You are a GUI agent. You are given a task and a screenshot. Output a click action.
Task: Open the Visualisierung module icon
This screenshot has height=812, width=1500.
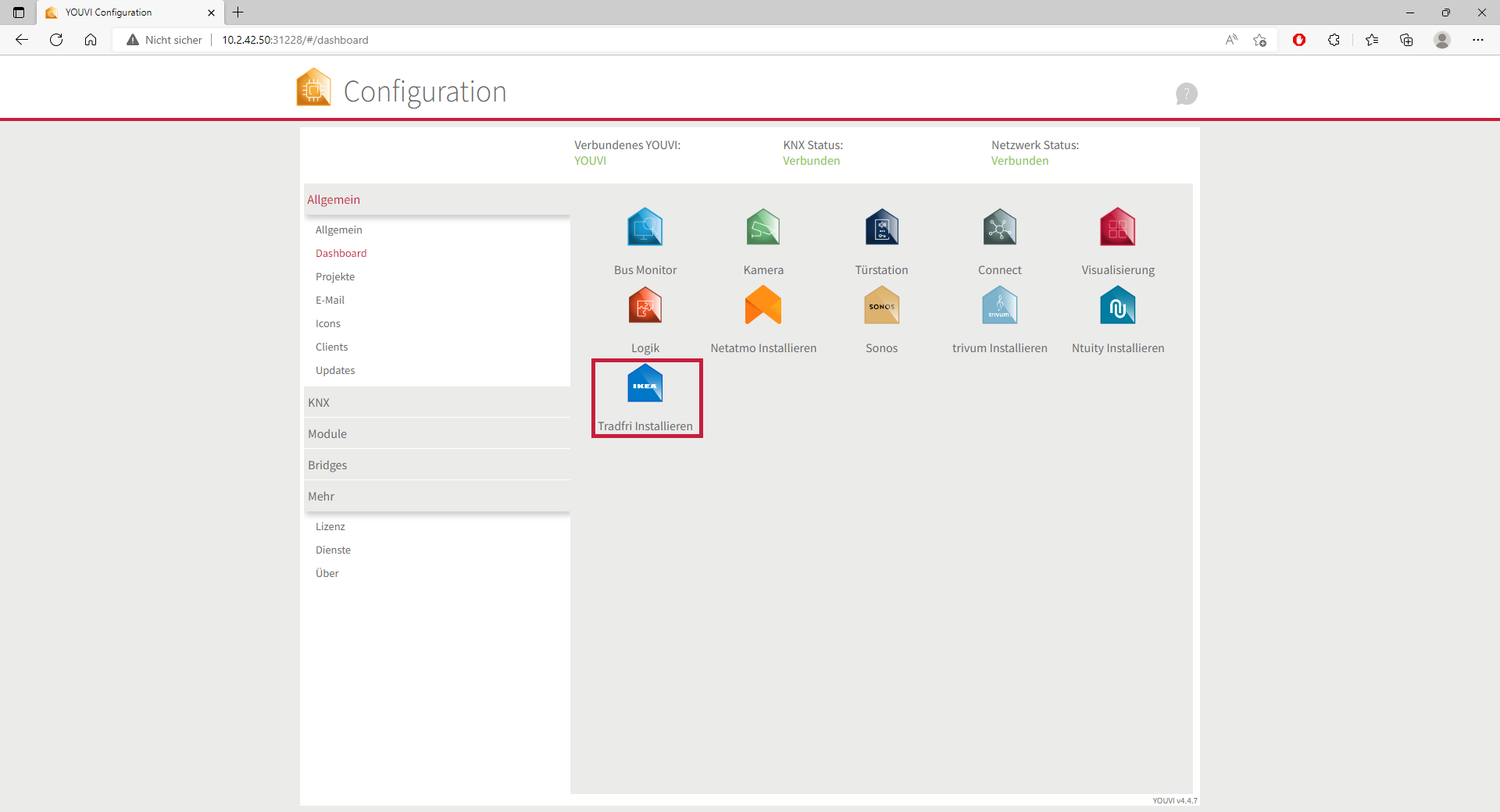tap(1117, 227)
